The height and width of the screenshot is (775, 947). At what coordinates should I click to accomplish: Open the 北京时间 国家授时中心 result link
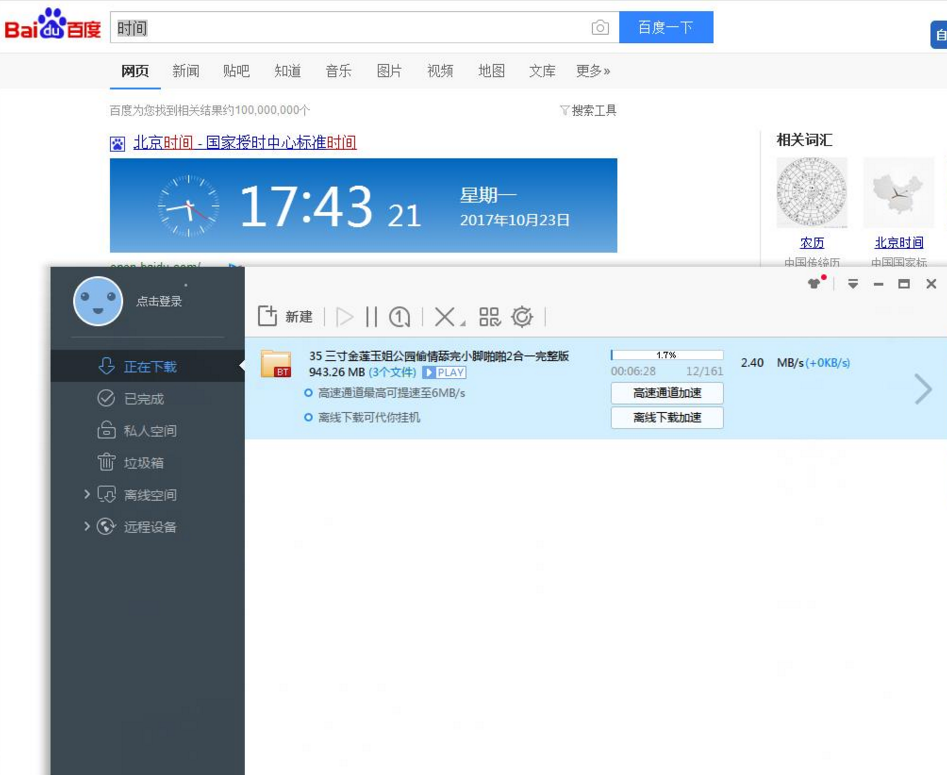245,143
